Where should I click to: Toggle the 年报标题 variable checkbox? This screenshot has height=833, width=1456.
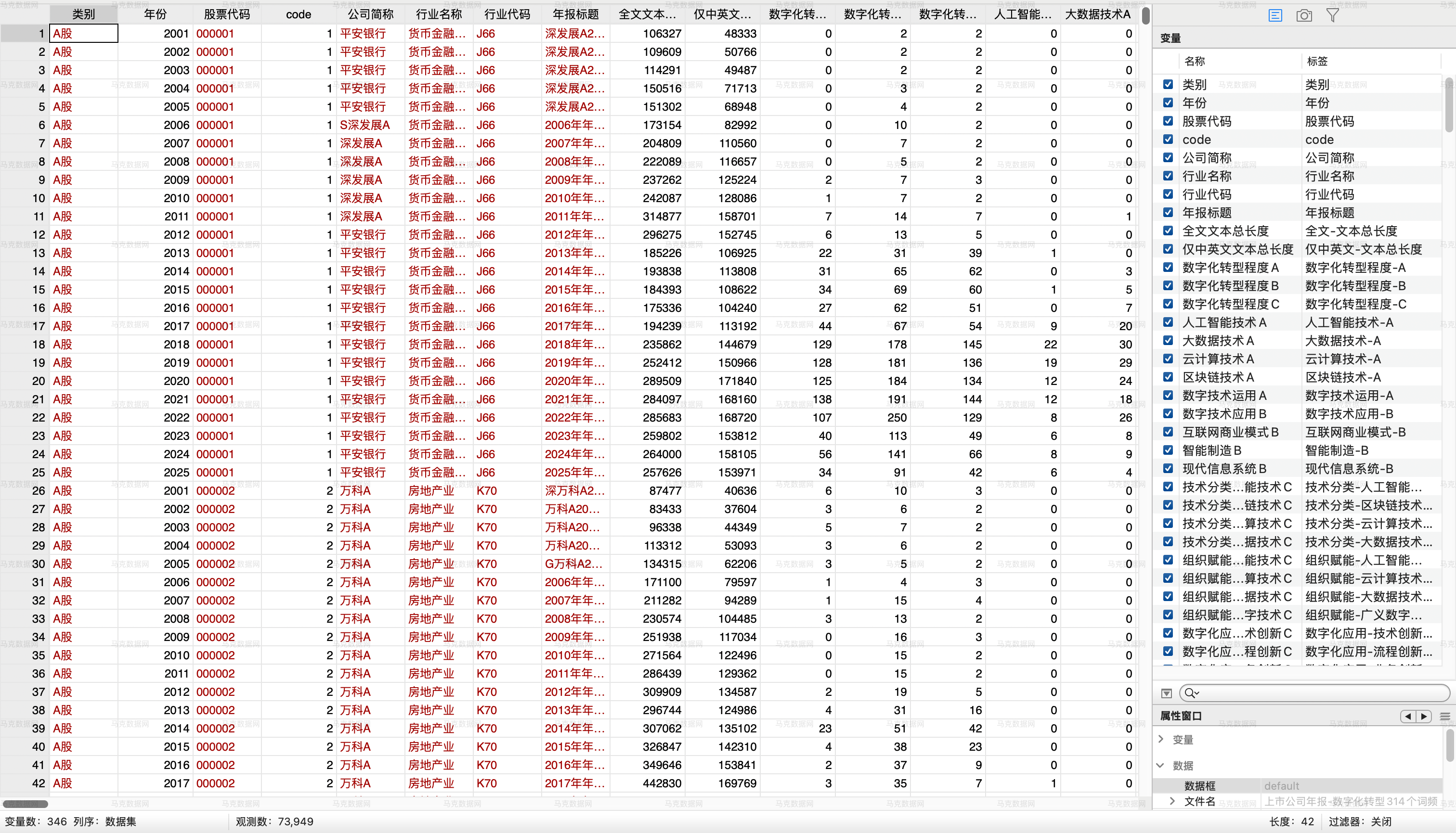point(1168,213)
